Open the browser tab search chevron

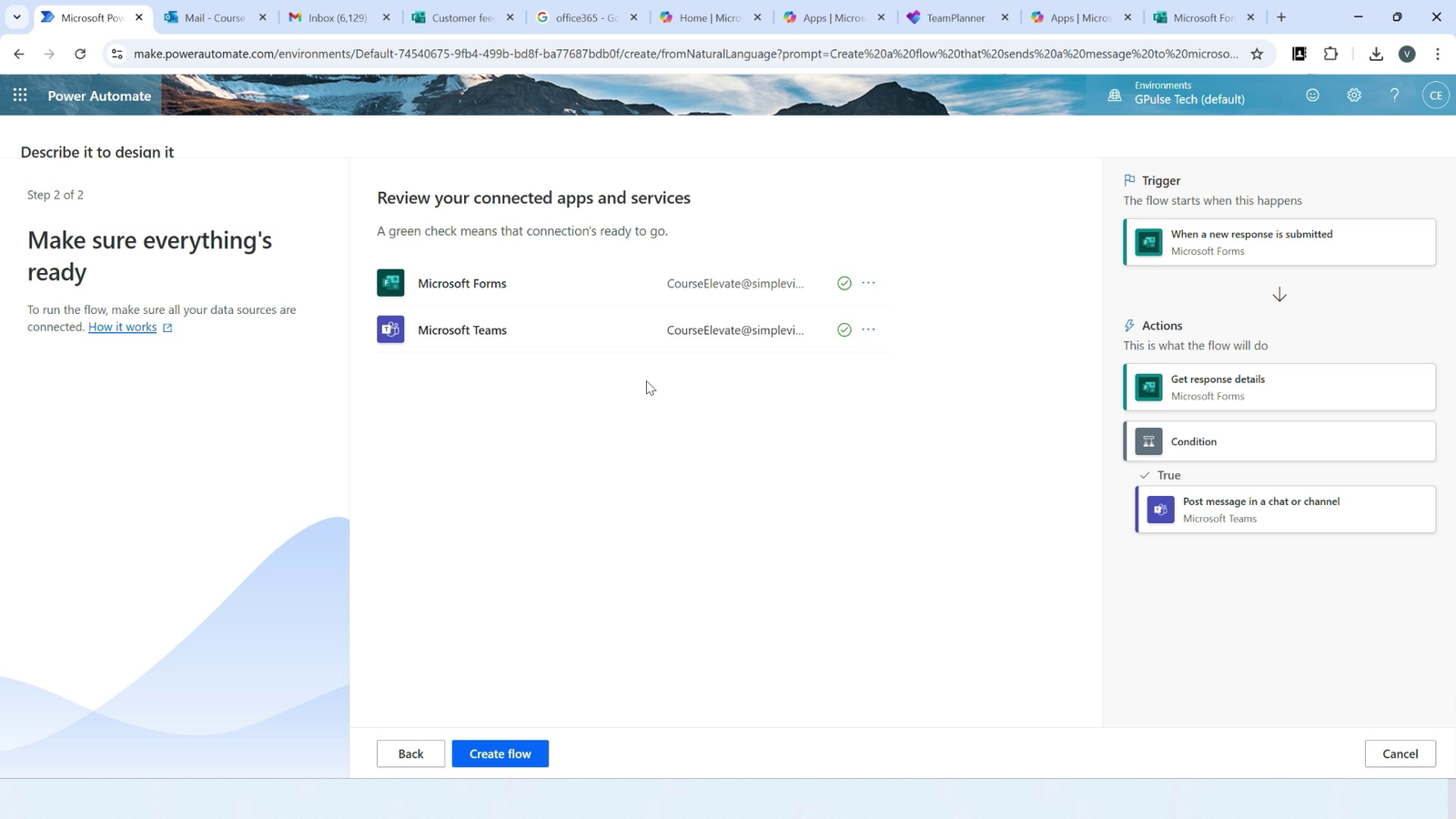tap(15, 16)
